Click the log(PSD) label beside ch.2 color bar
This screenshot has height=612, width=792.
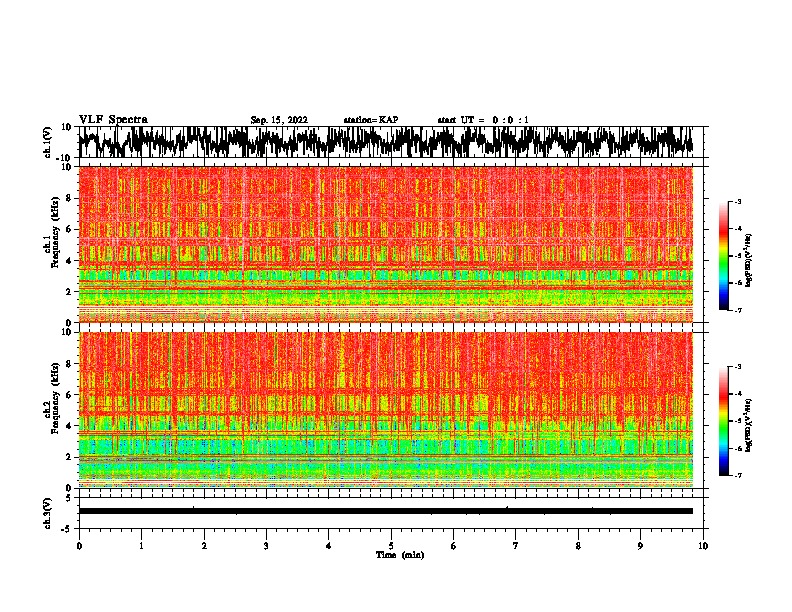point(750,425)
